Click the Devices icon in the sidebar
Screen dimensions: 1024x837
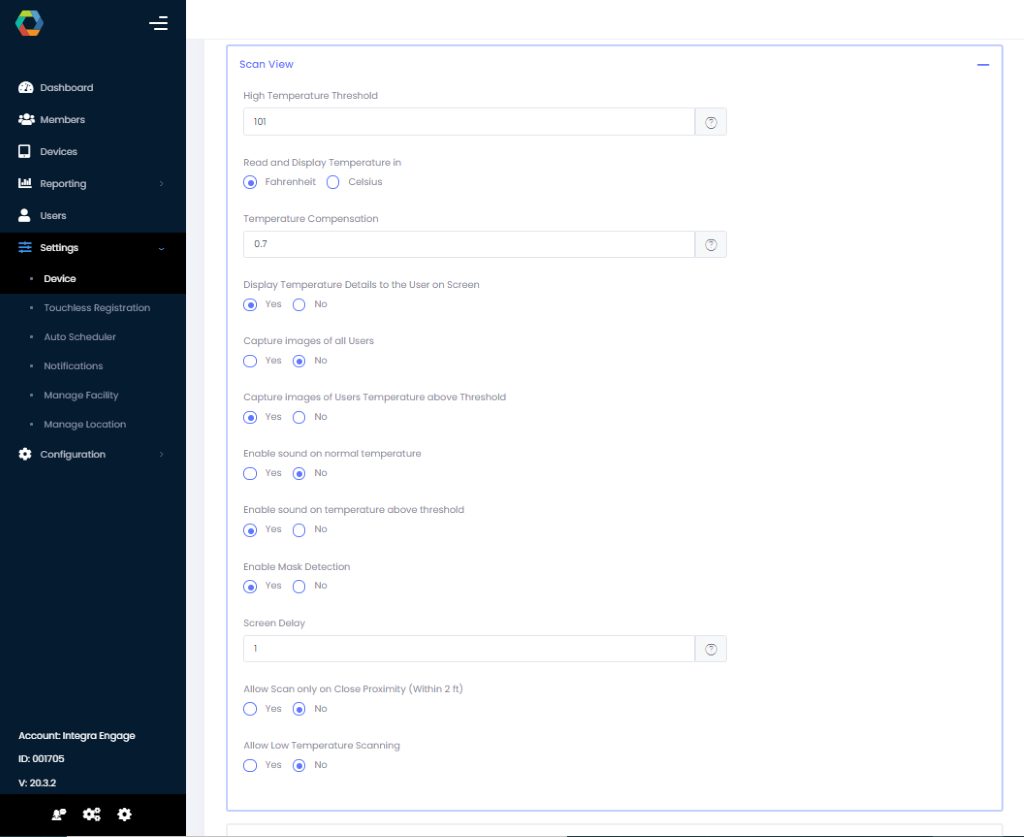(23, 151)
